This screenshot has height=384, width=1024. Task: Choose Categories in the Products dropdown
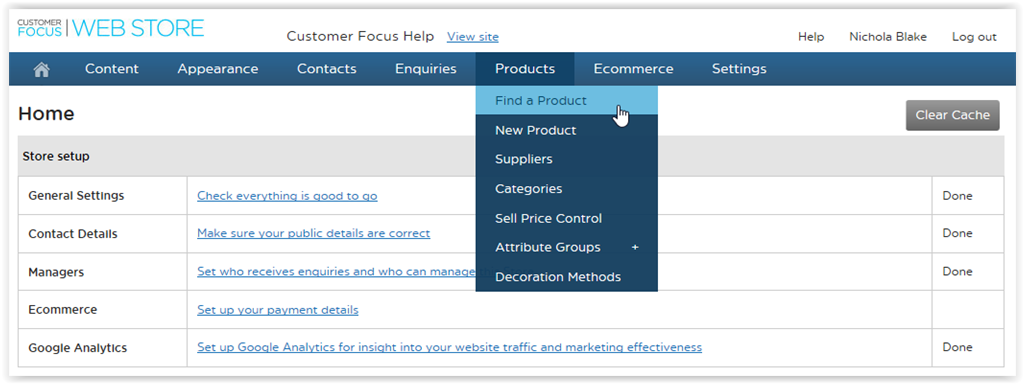[566, 189]
